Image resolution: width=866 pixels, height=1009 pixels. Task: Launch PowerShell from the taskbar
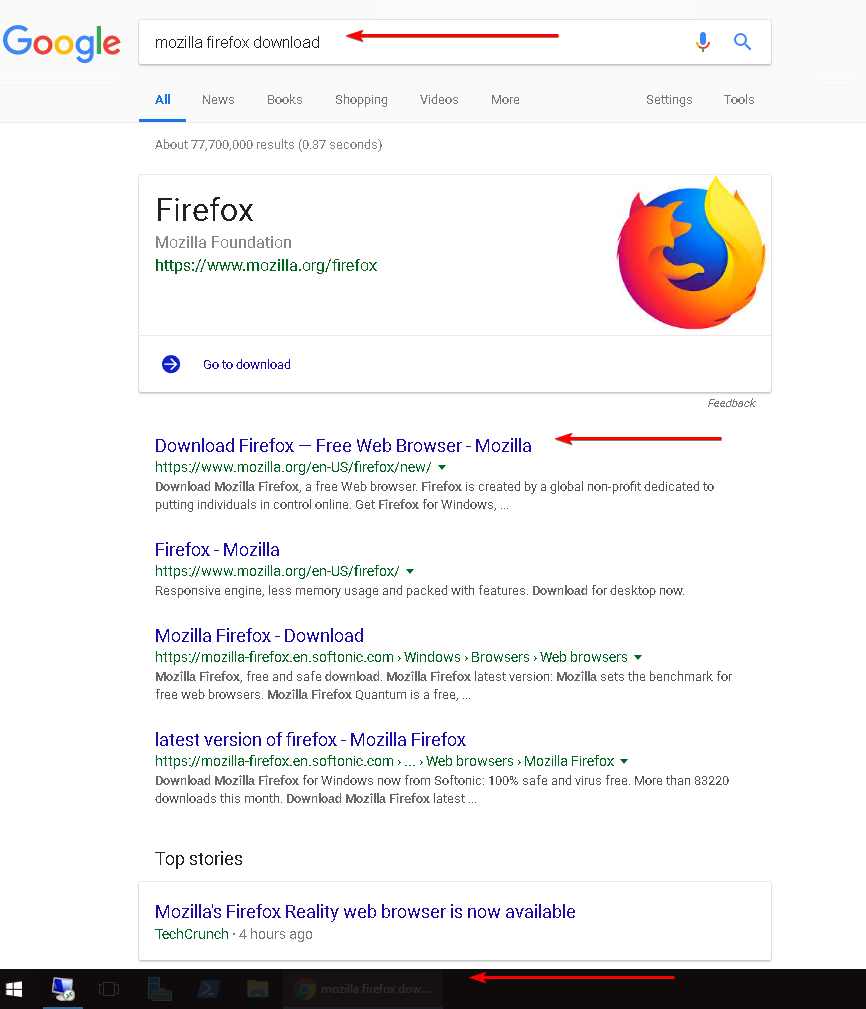point(208,989)
